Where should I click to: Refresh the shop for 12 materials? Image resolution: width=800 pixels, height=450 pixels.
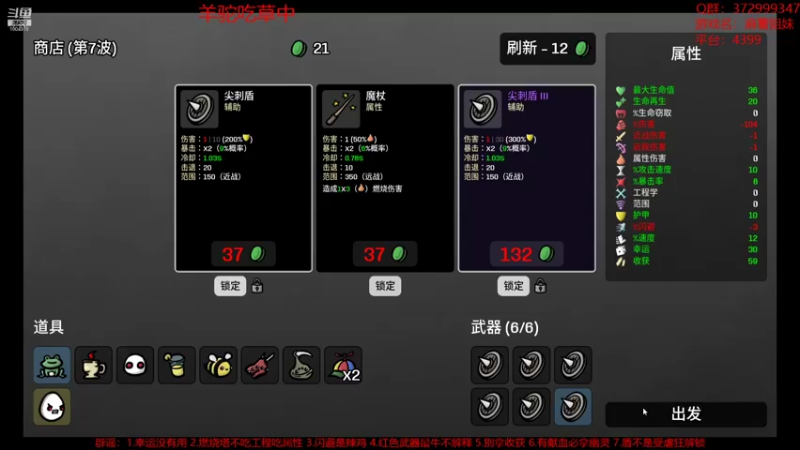547,48
